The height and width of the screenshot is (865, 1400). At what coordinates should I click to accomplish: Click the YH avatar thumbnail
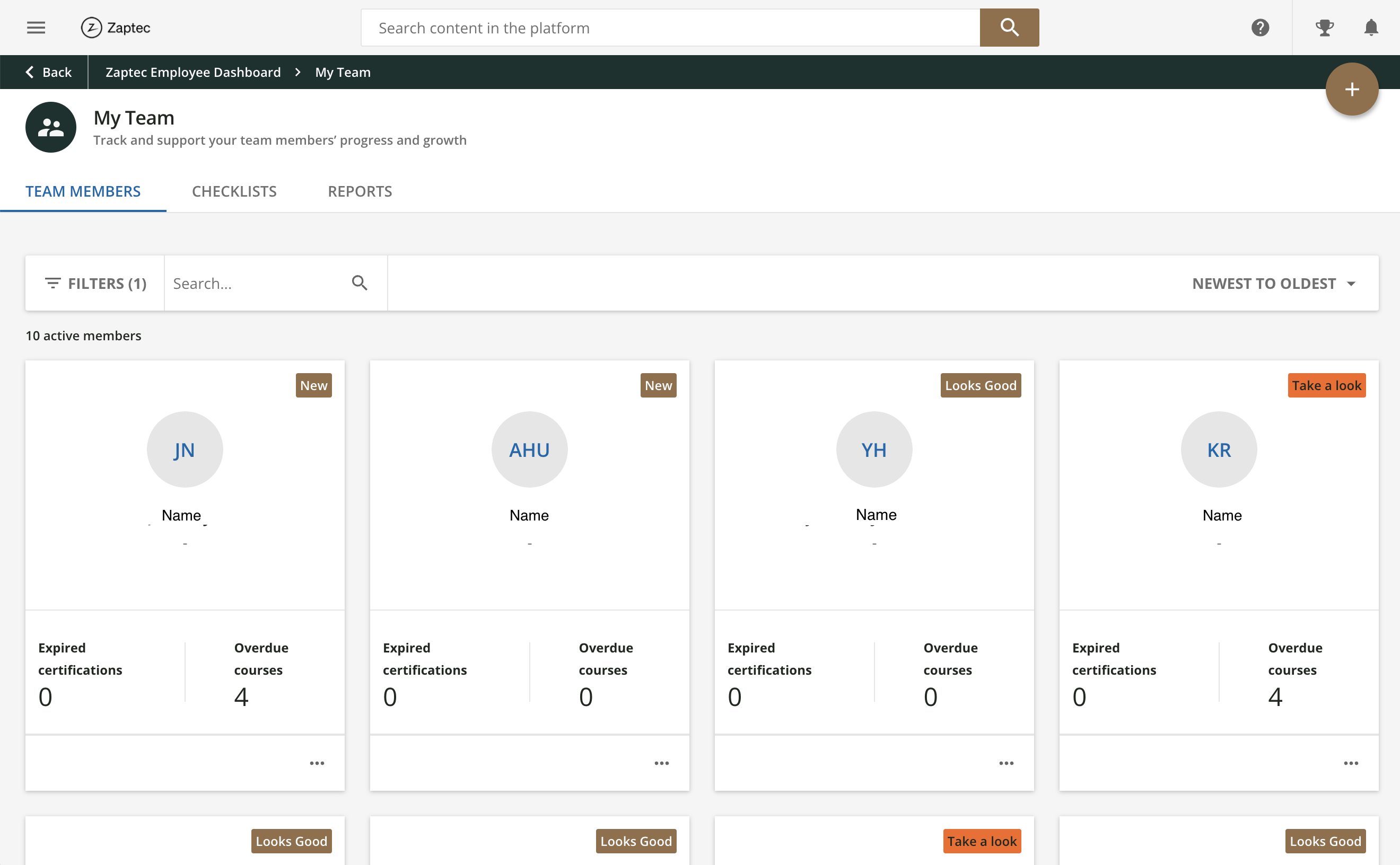click(874, 449)
